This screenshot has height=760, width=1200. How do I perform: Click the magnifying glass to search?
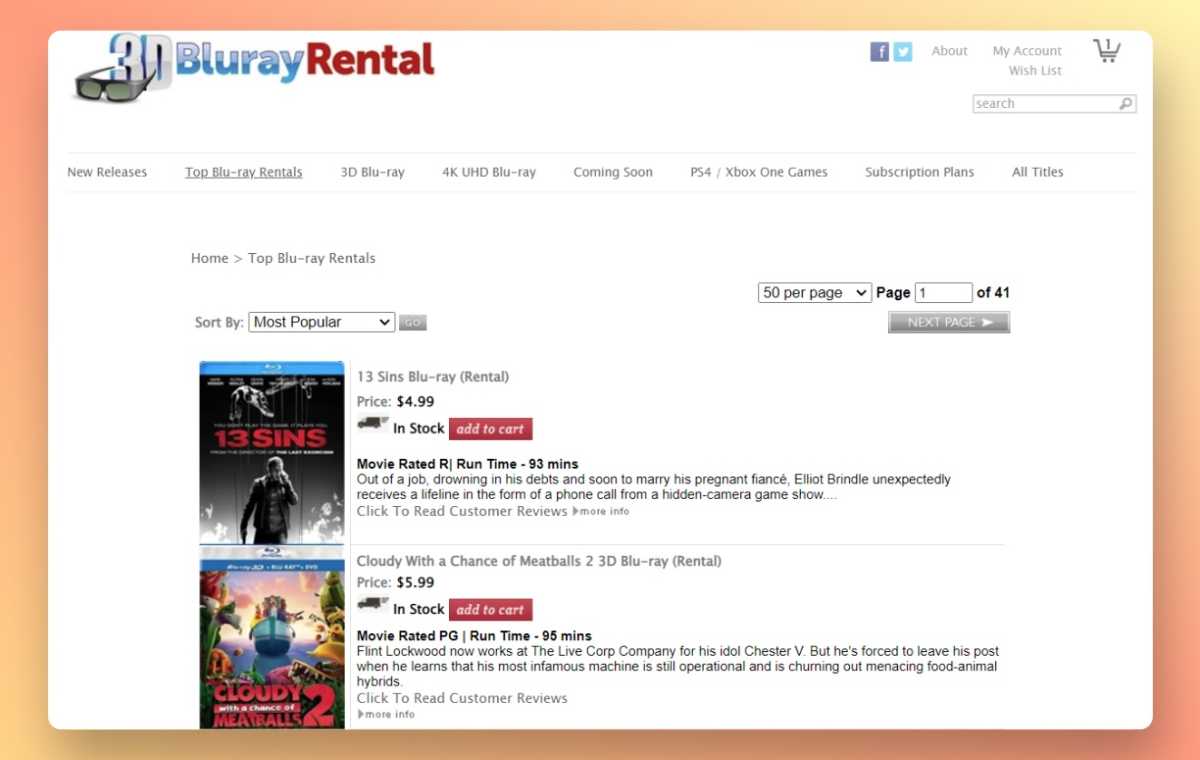pyautogui.click(x=1126, y=103)
